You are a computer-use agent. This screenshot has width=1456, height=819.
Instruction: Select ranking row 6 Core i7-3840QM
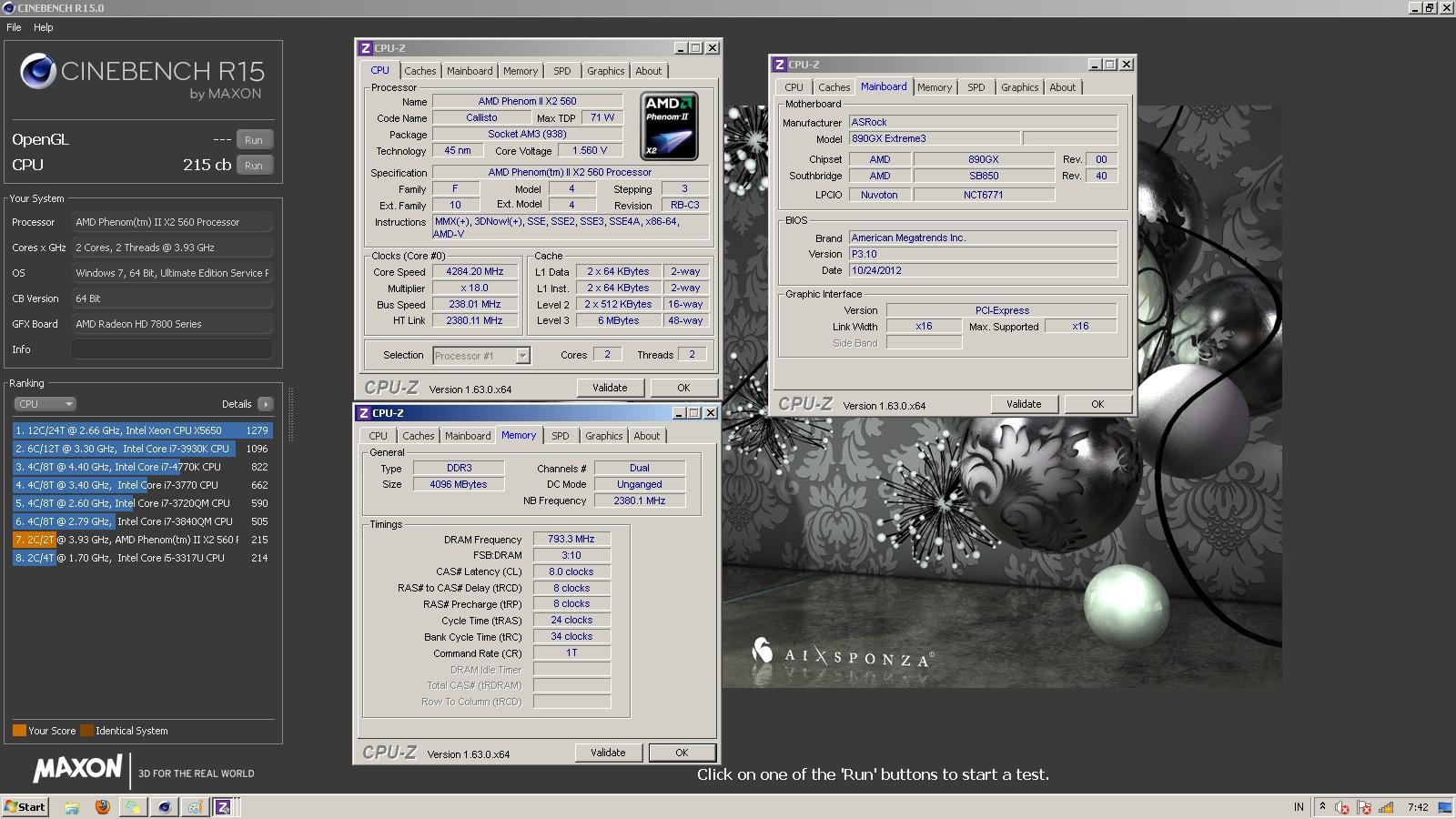pyautogui.click(x=142, y=521)
